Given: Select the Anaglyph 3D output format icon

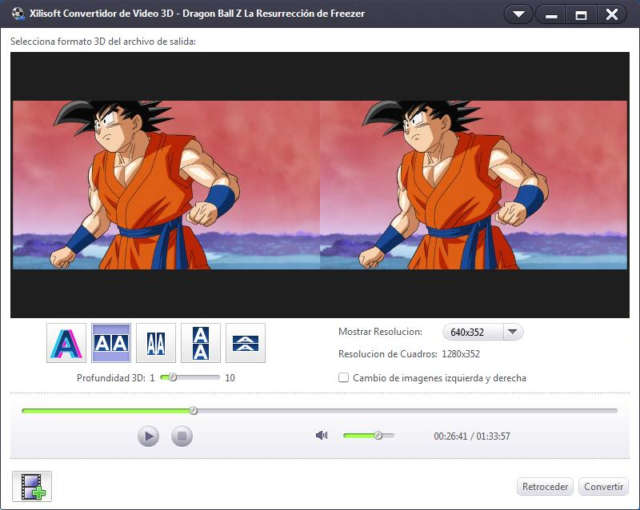Looking at the screenshot, I should pos(67,343).
